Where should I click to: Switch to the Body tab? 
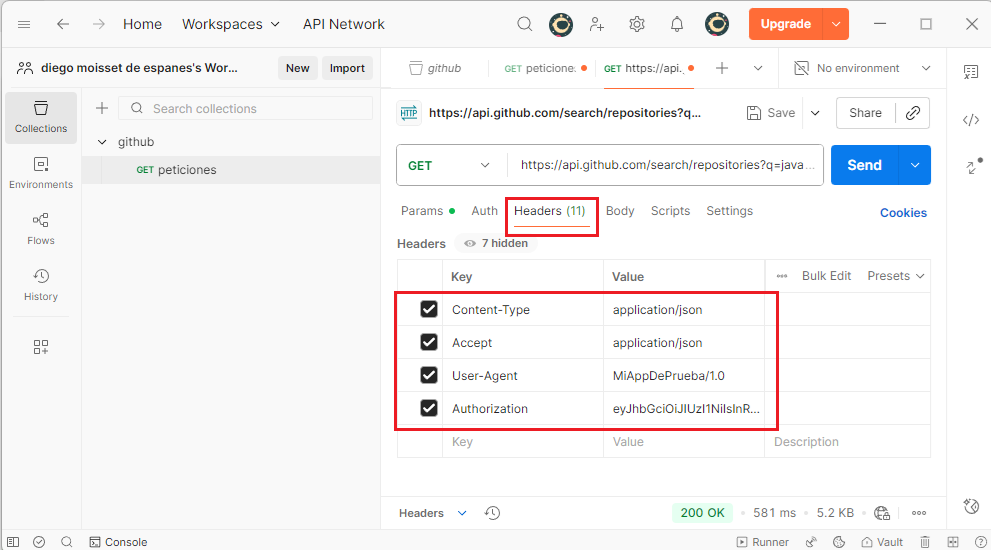[620, 211]
